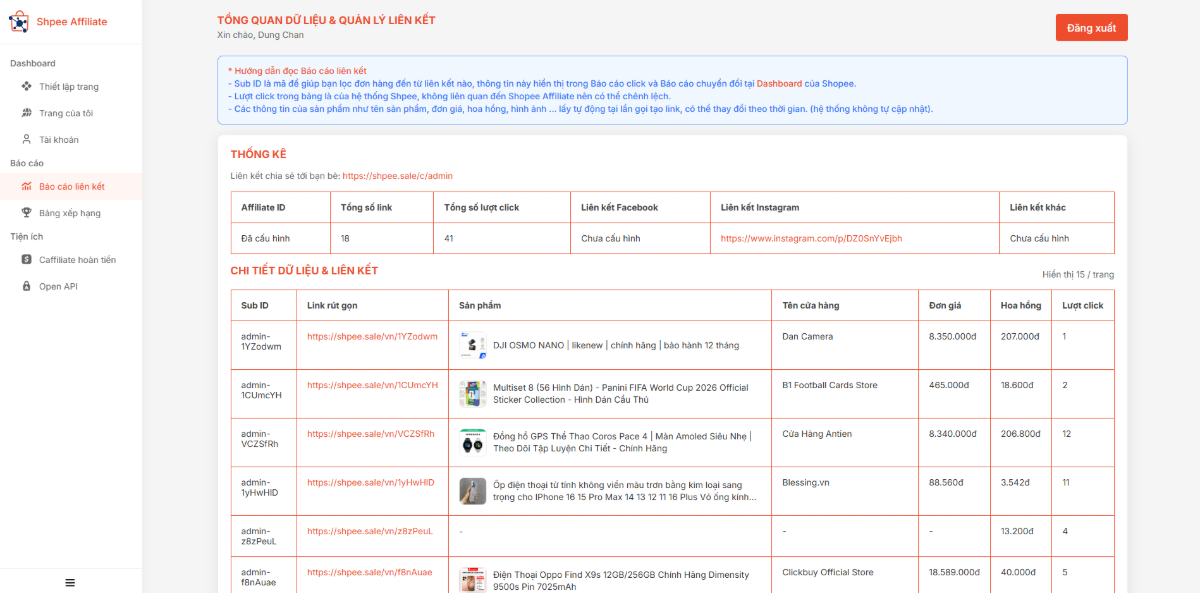Toggle the hamburger menu at sidebar bottom

pos(70,582)
